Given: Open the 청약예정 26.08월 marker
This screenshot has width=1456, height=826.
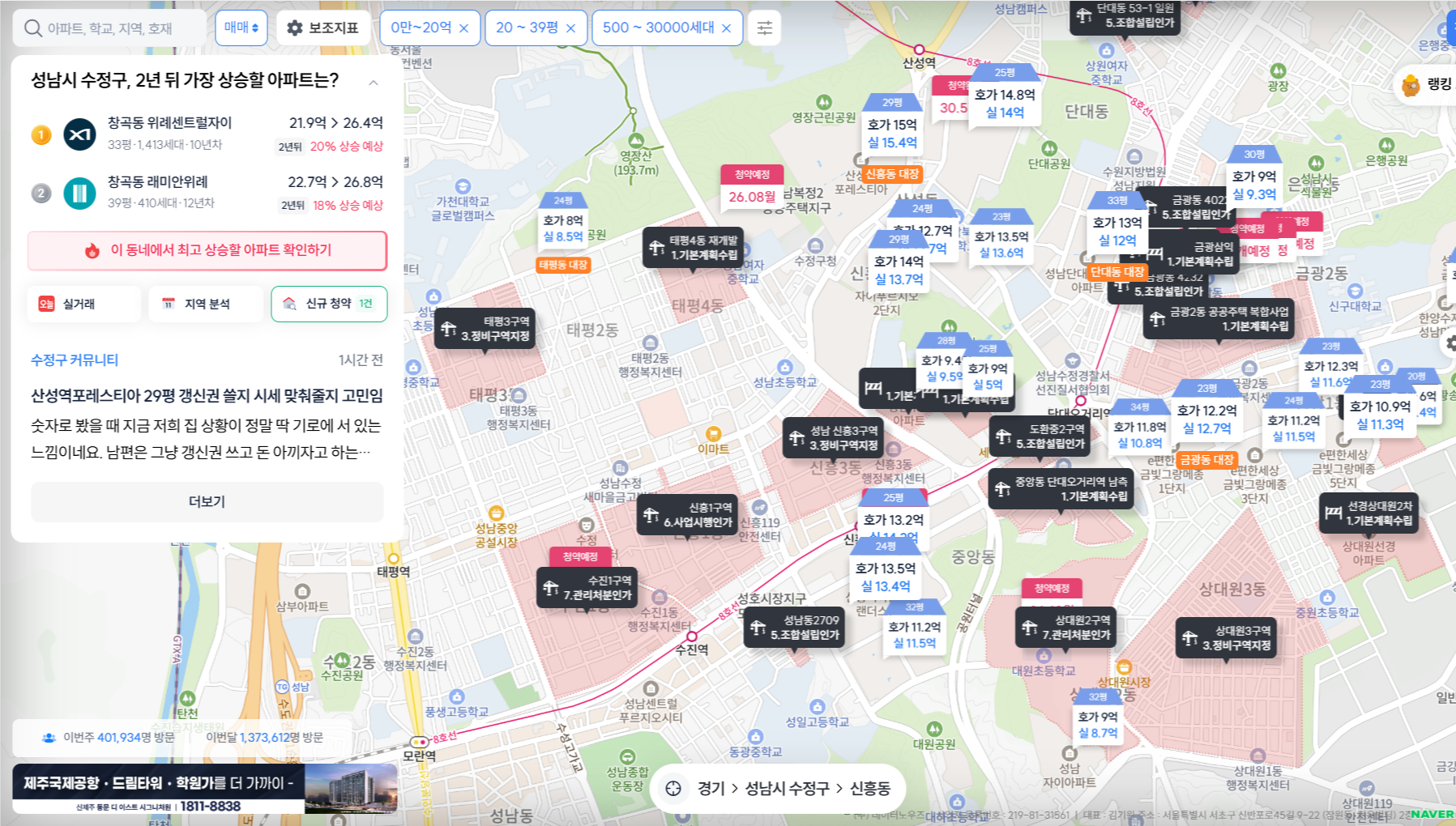Looking at the screenshot, I should pos(752,187).
